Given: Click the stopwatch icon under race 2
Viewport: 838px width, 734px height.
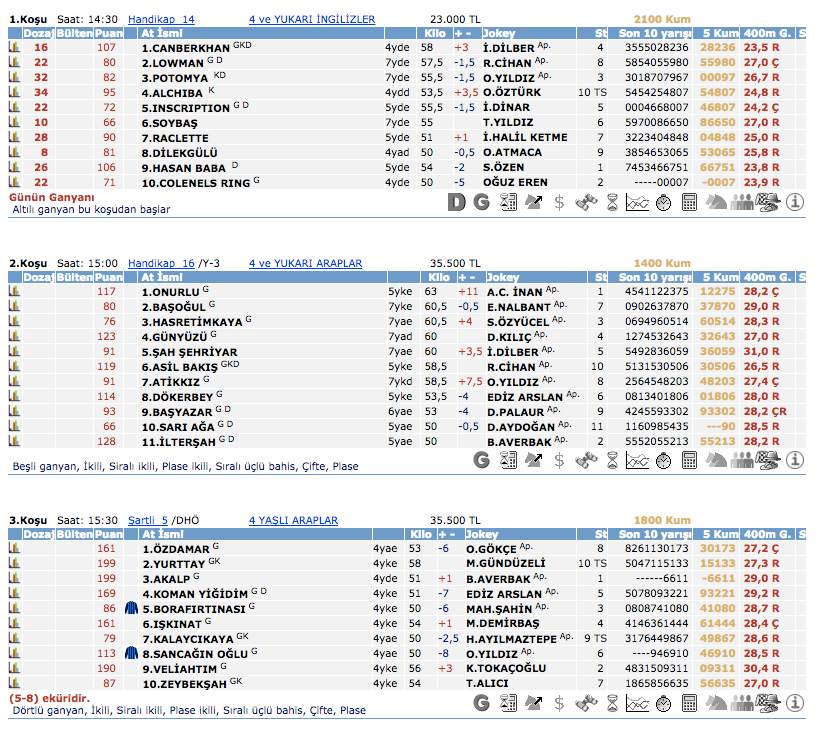Looking at the screenshot, I should (663, 459).
